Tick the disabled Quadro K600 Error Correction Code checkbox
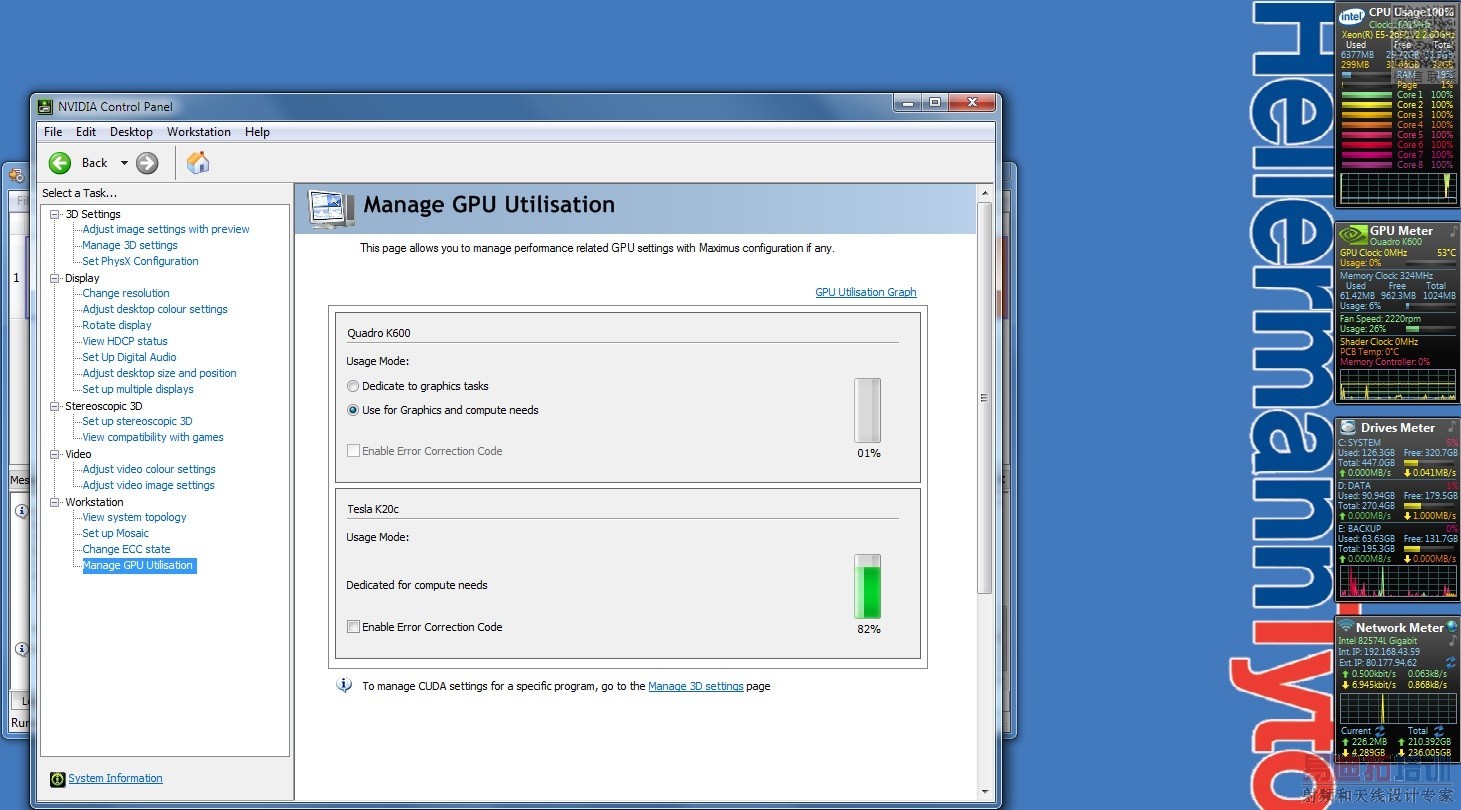Image resolution: width=1461 pixels, height=810 pixels. 353,451
